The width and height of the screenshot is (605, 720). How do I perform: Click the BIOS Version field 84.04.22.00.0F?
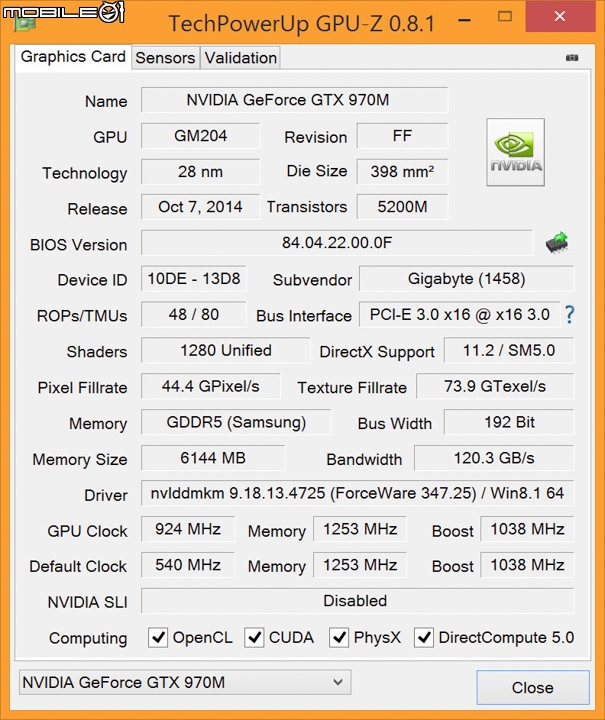click(x=337, y=242)
